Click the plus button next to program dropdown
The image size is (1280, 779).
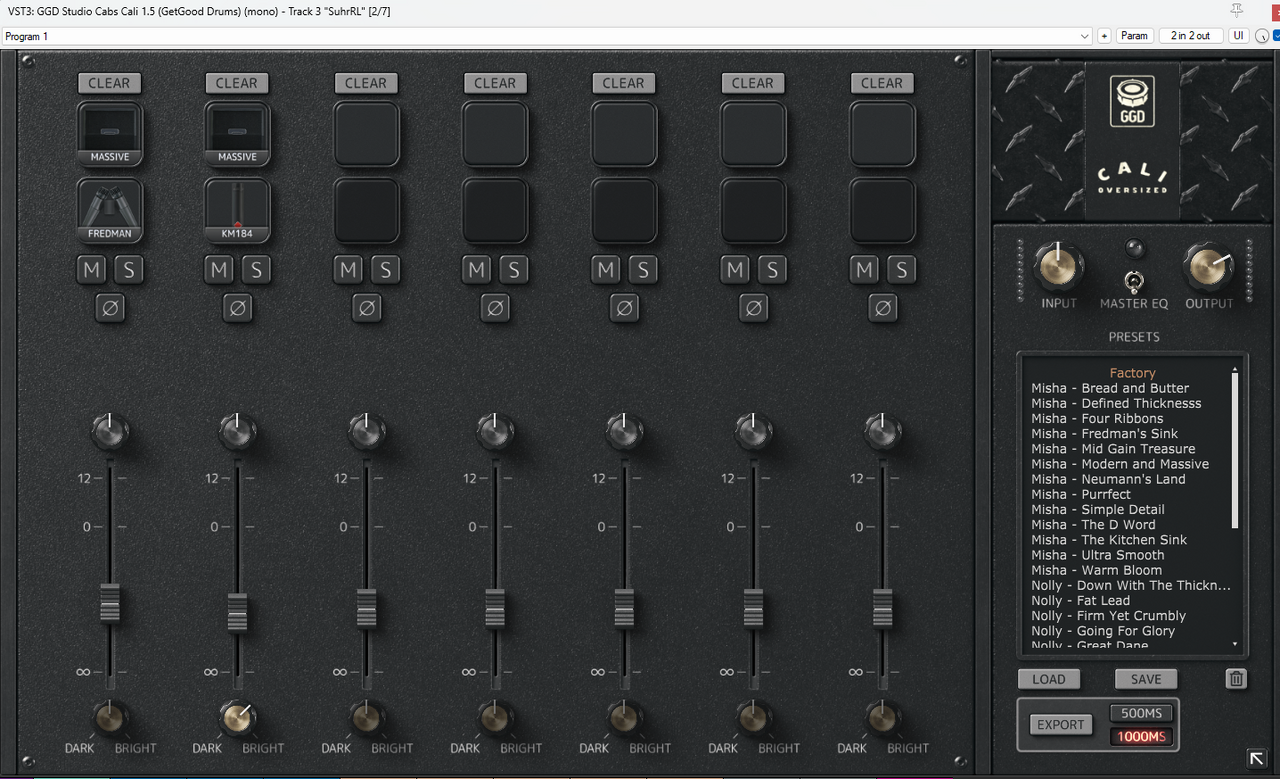1104,36
